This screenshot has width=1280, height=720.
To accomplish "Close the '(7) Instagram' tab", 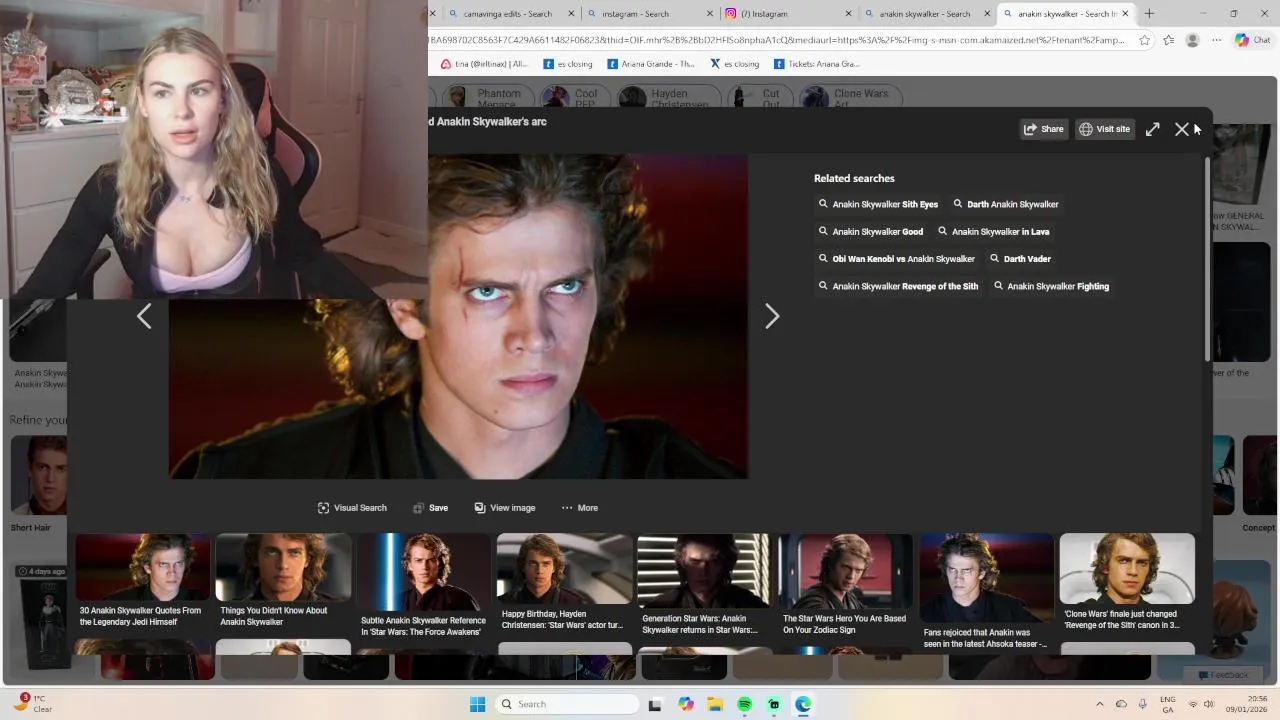I will 848,14.
